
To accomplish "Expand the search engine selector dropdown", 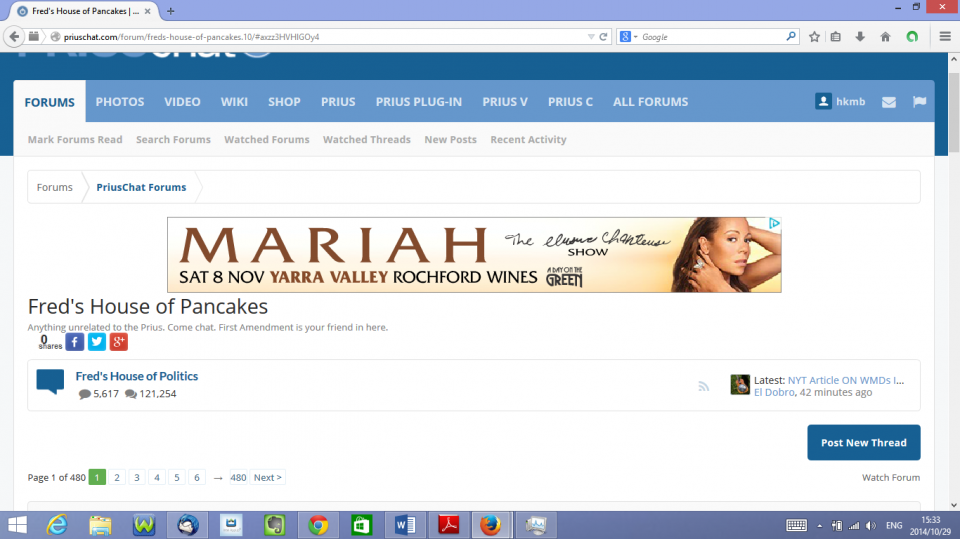I will 629,37.
